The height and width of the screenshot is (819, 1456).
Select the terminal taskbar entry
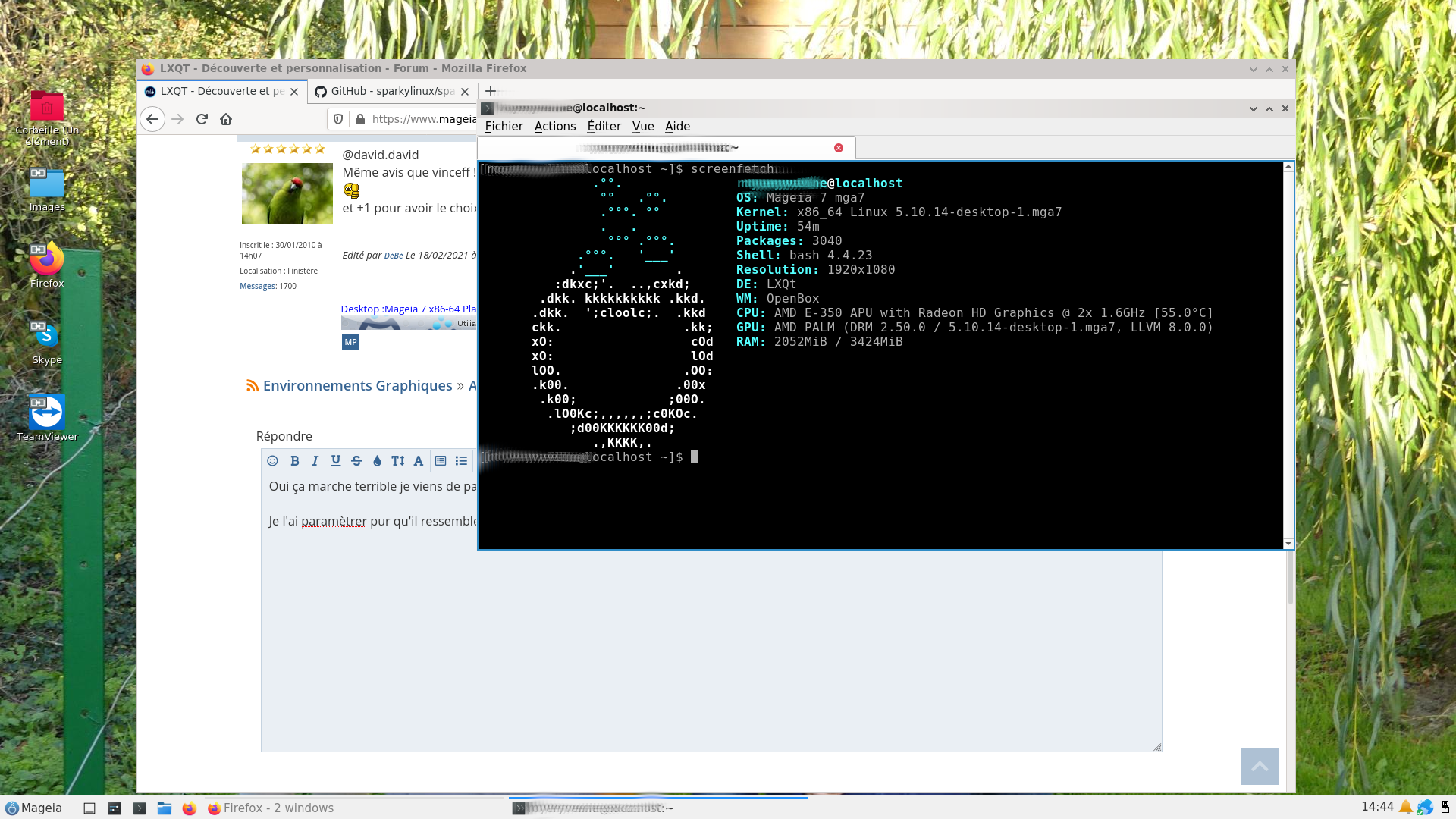point(658,808)
